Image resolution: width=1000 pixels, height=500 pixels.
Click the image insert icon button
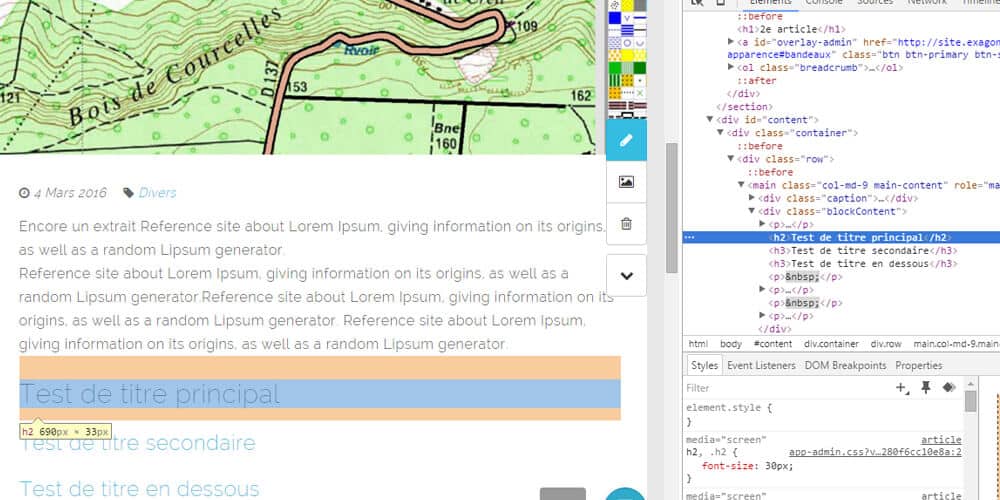pyautogui.click(x=626, y=182)
